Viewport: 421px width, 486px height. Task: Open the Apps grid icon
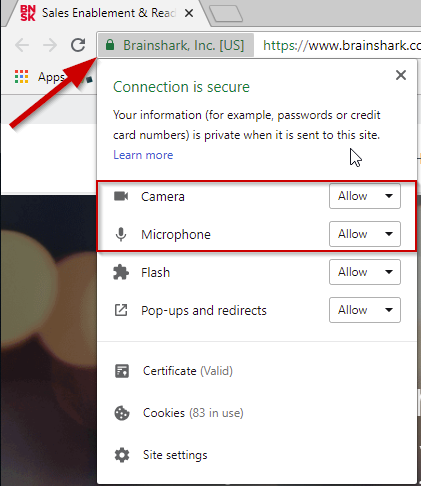pos(21,77)
